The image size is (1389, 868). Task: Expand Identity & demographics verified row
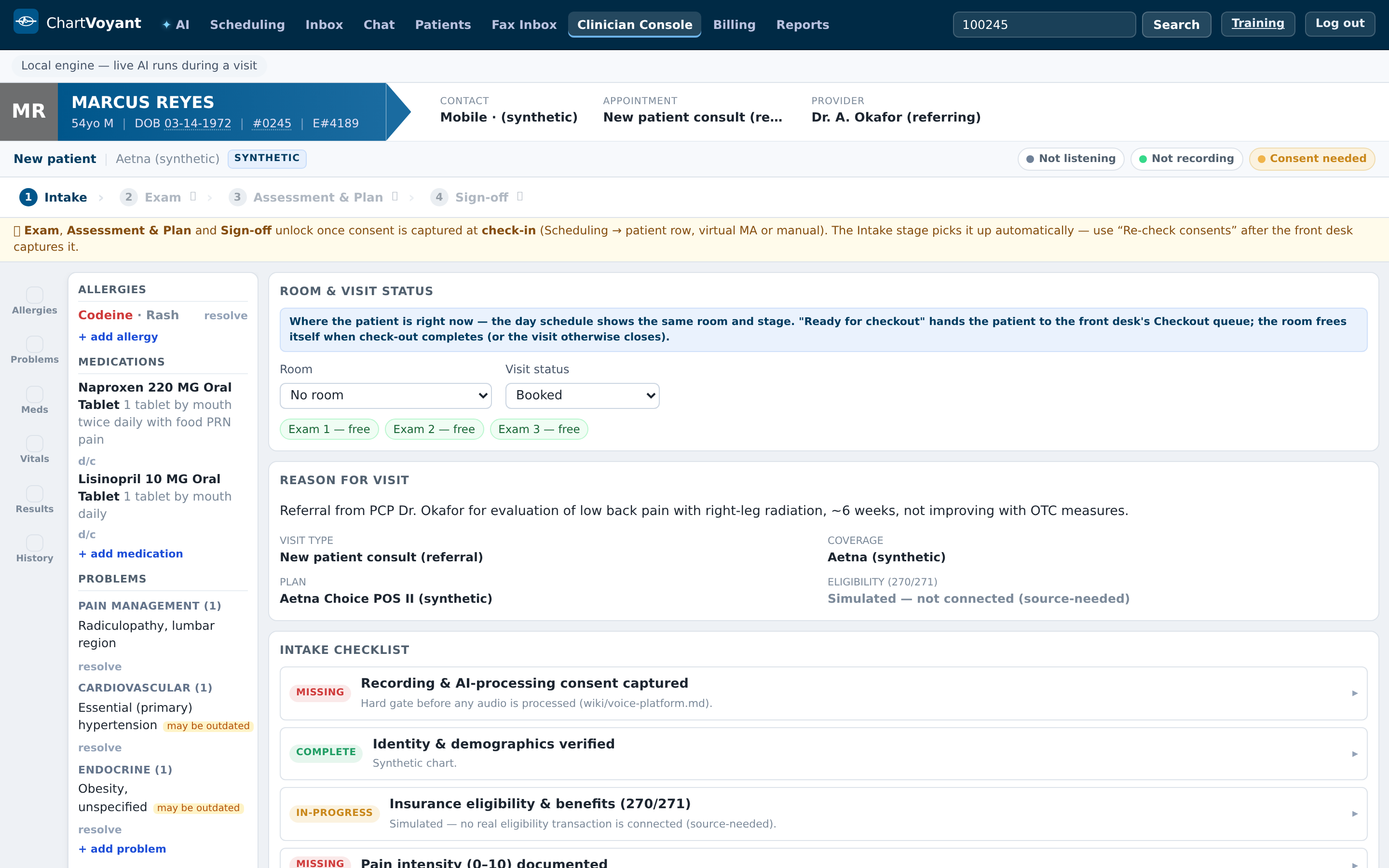point(823,753)
